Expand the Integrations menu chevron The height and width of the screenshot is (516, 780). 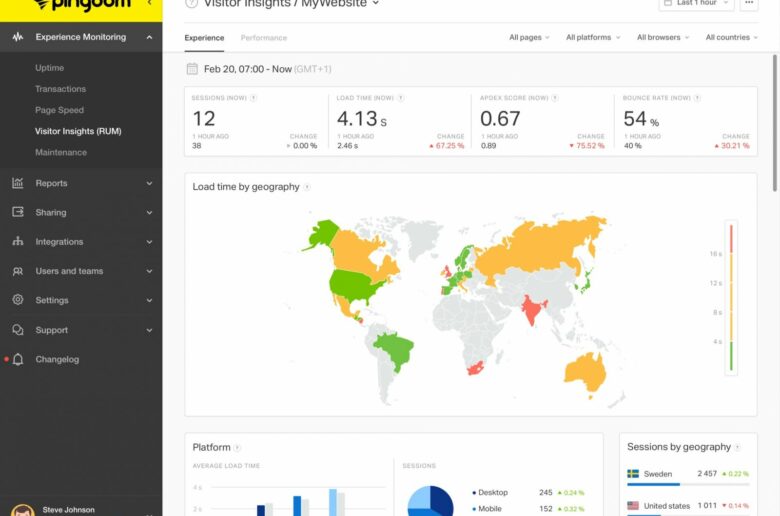(x=149, y=242)
